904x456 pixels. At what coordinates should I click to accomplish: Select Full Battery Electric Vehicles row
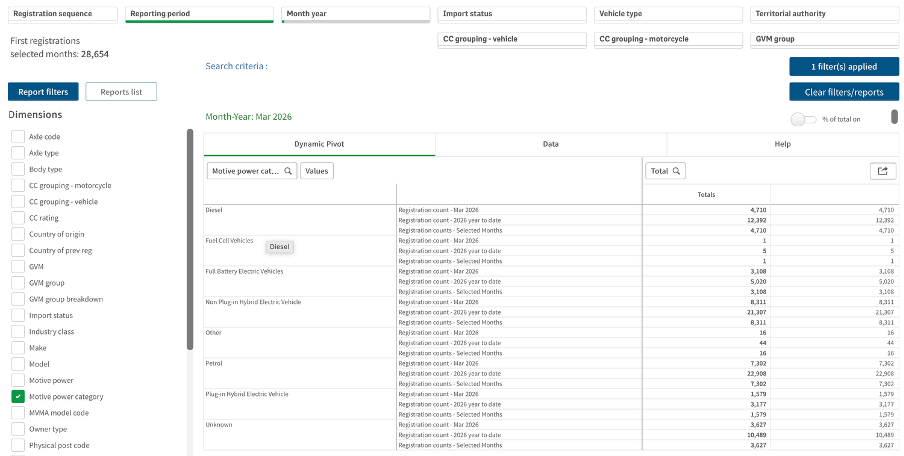coord(244,271)
